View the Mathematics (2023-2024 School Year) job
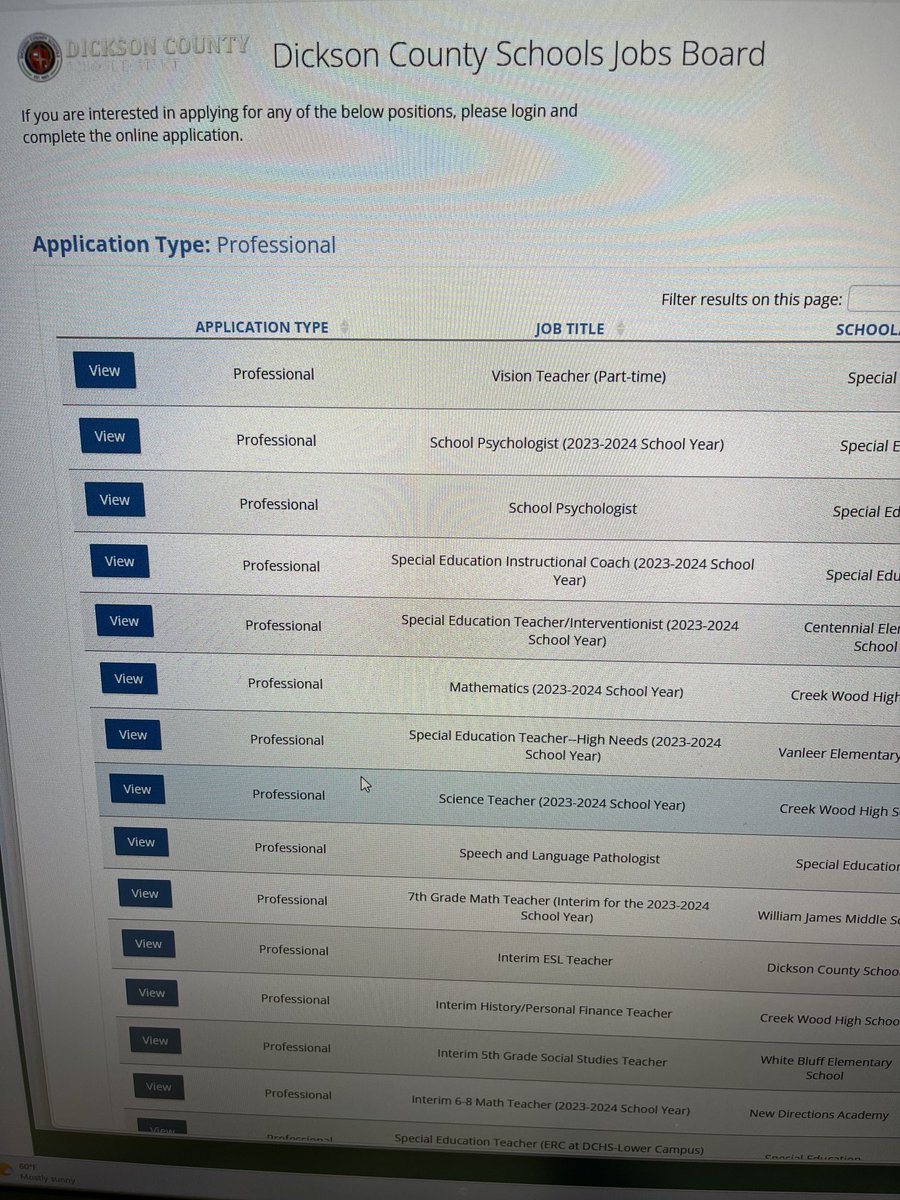 click(x=128, y=678)
